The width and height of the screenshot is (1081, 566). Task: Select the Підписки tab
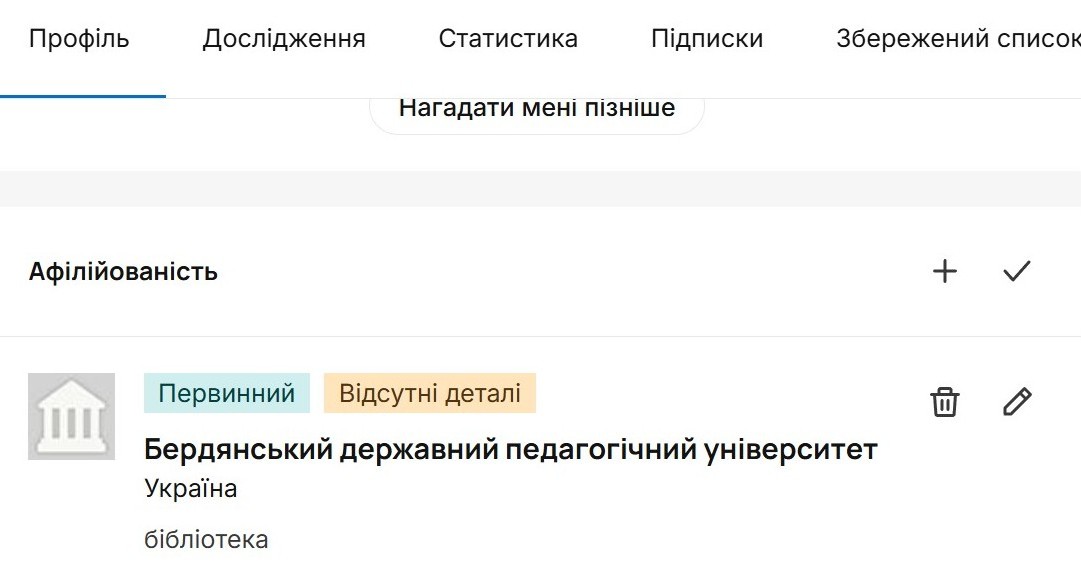(706, 39)
